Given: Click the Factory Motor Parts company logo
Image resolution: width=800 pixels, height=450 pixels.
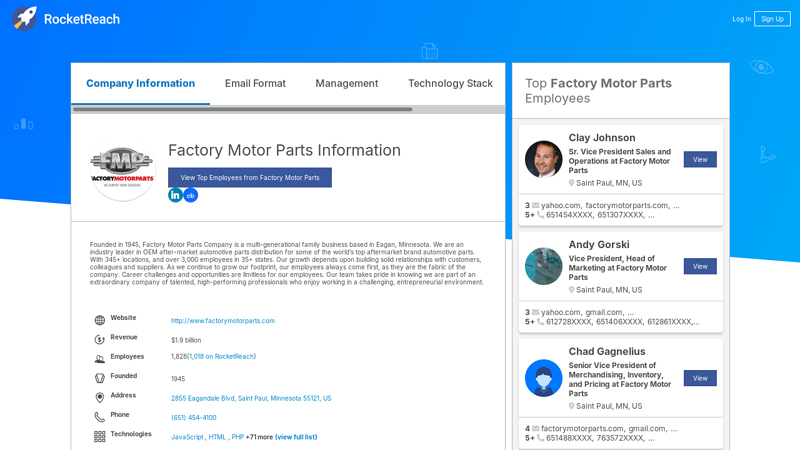Looking at the screenshot, I should [x=122, y=170].
